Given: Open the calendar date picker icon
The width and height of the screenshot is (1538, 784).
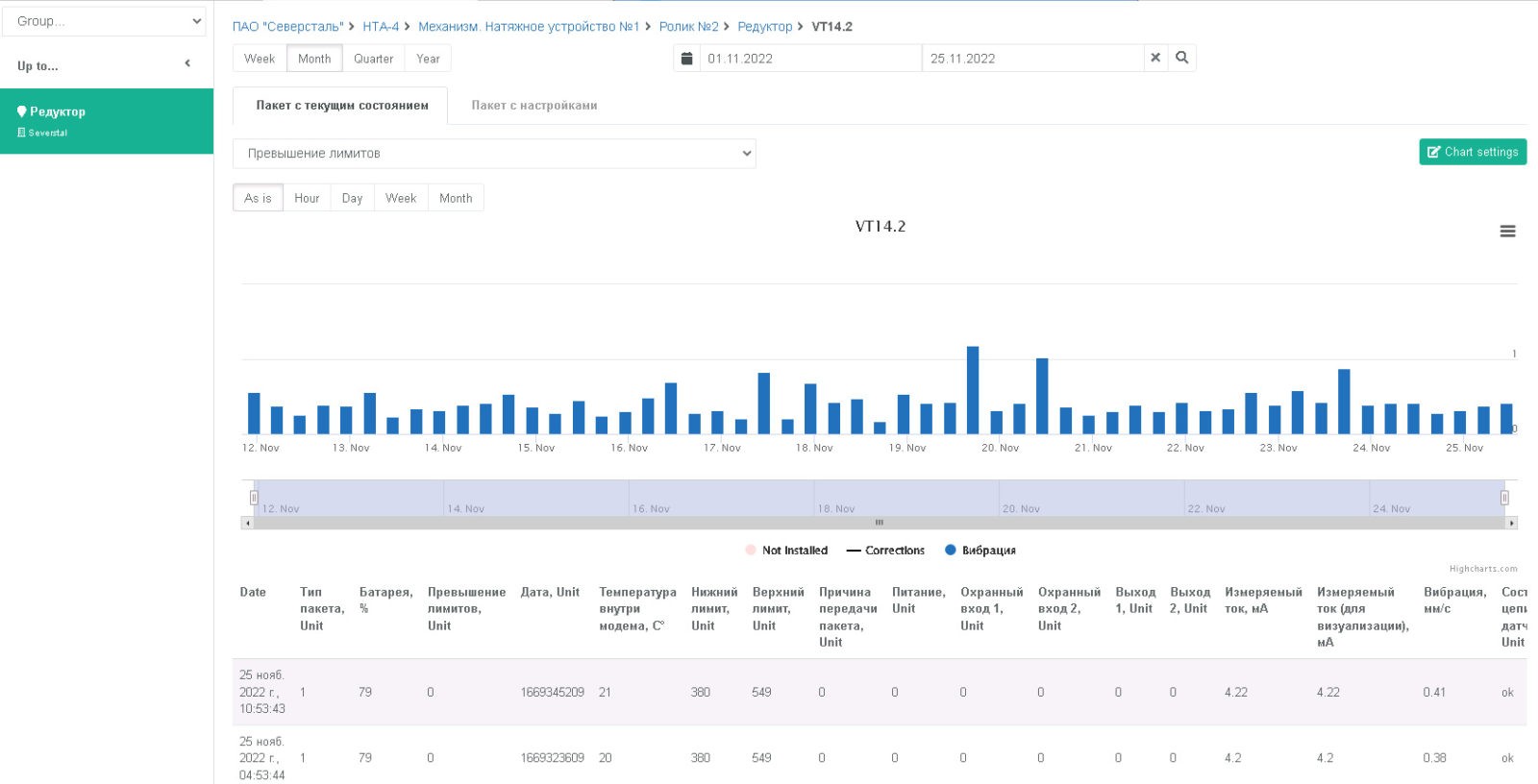Looking at the screenshot, I should 686,59.
